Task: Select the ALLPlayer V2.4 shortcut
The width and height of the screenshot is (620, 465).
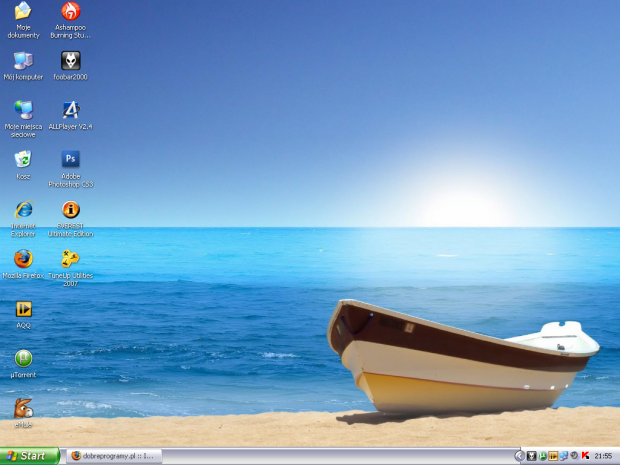Action: (71, 110)
